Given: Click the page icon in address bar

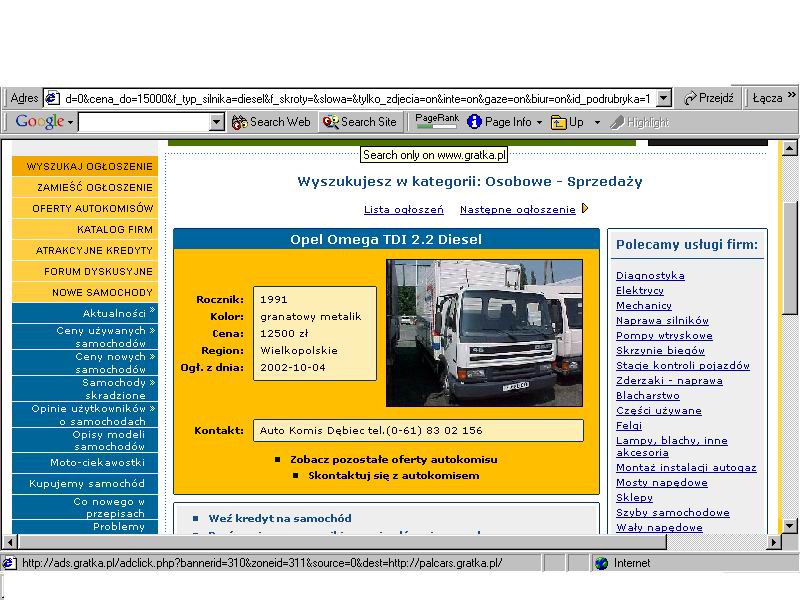Looking at the screenshot, I should [x=52, y=98].
